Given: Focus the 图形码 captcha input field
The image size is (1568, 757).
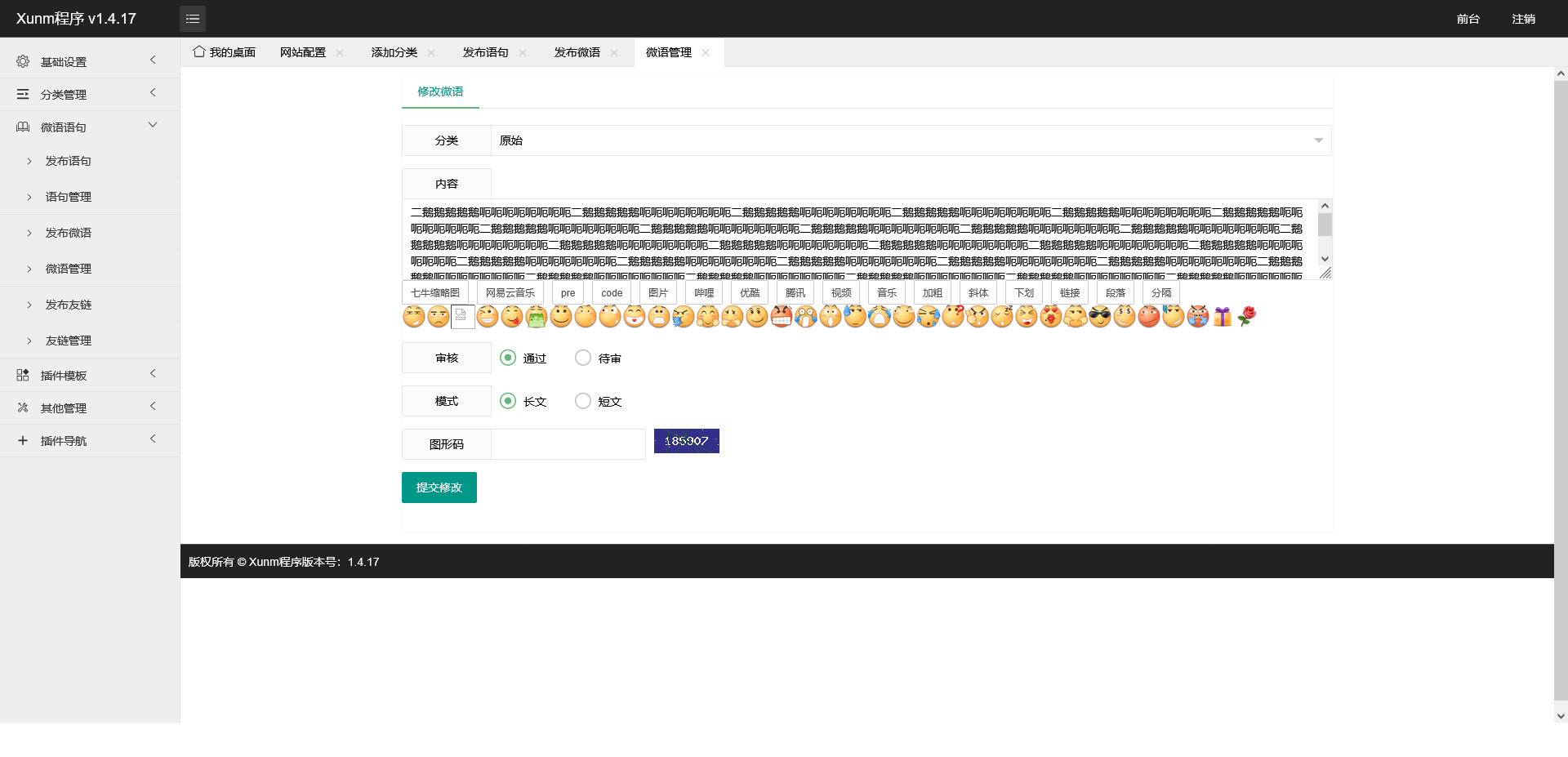Looking at the screenshot, I should click(x=568, y=444).
